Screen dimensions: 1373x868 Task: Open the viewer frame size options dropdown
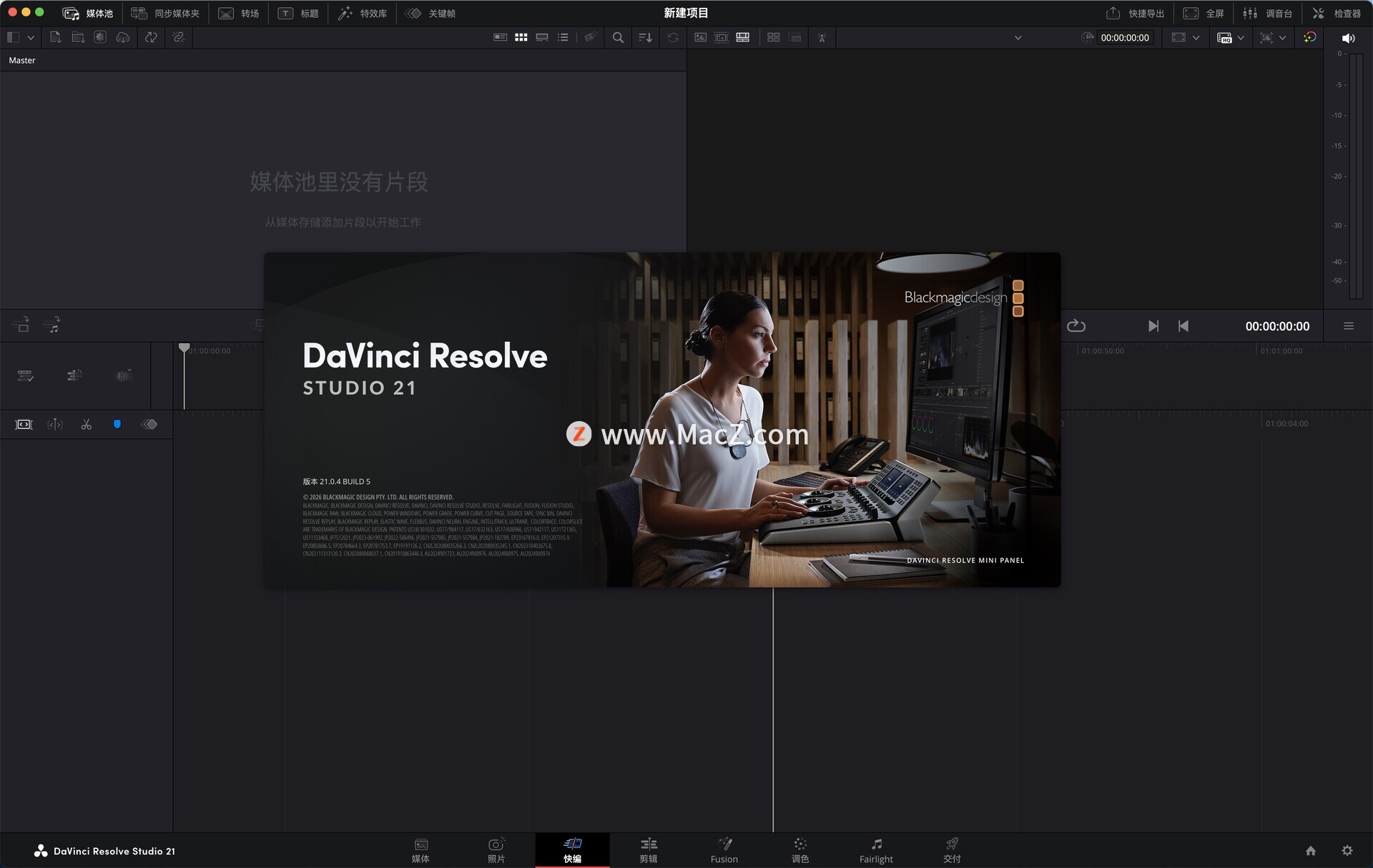click(x=1196, y=38)
